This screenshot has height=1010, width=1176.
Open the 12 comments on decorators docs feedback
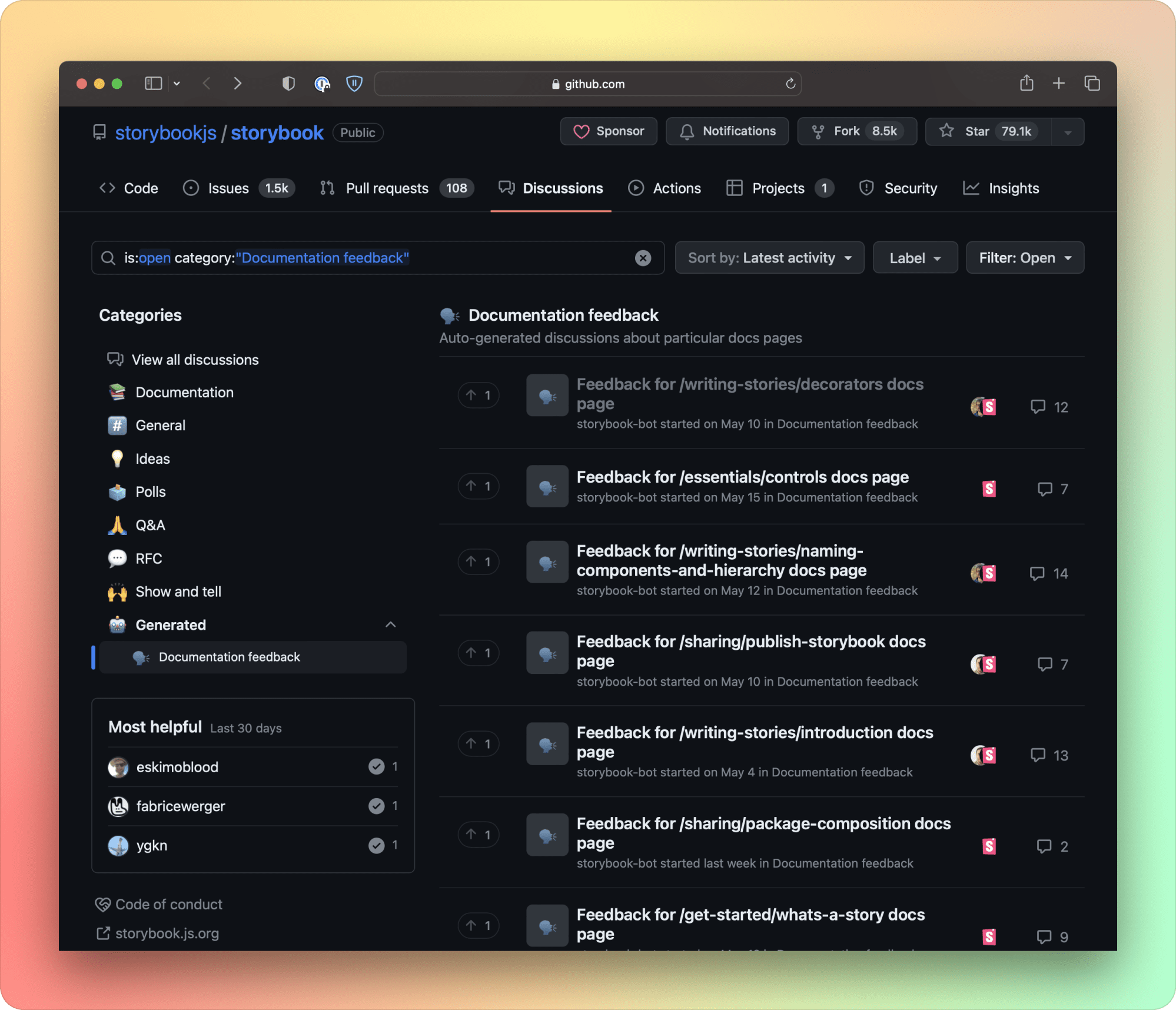1049,407
